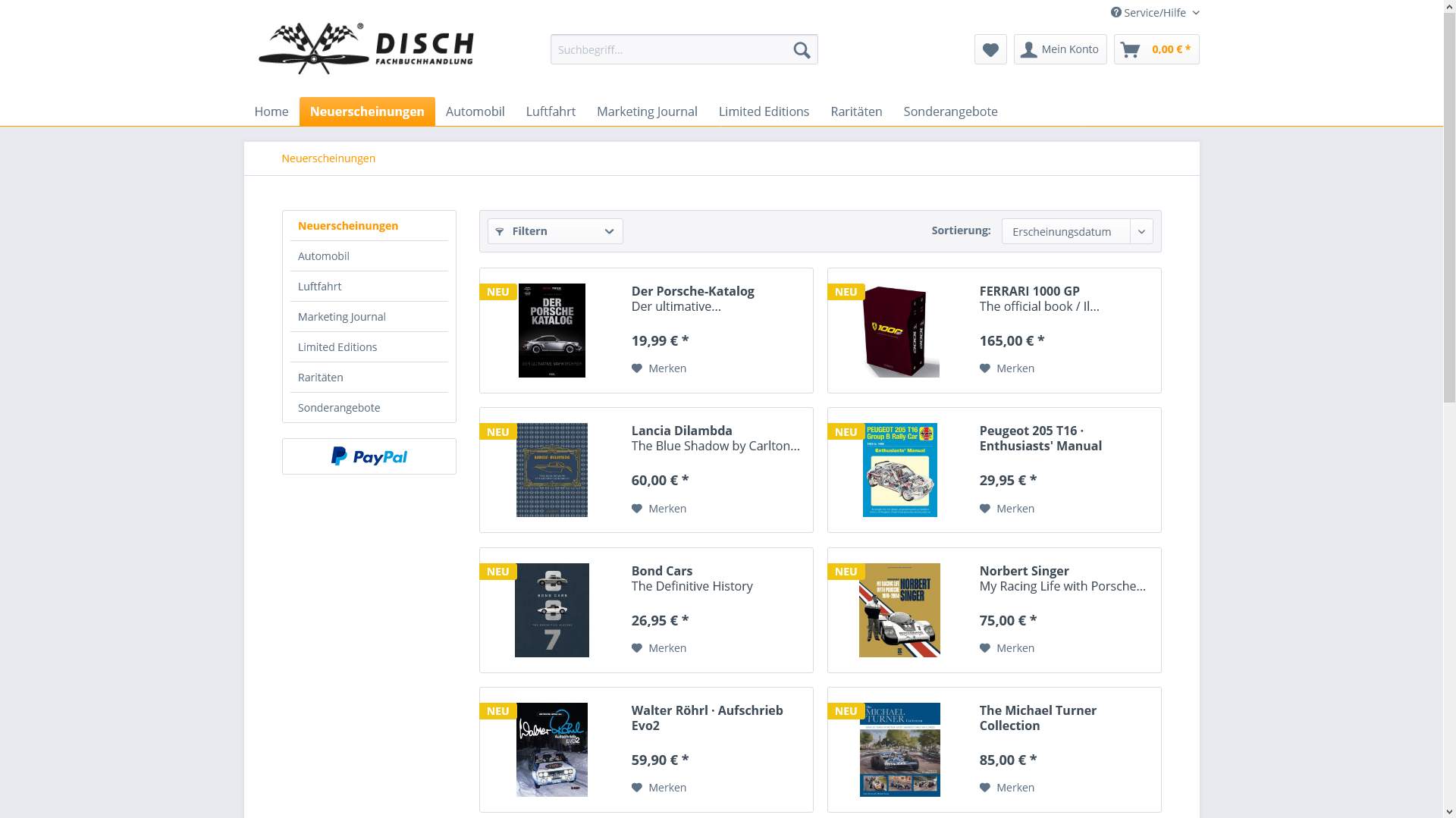Open Bond Cars title link

662,571
